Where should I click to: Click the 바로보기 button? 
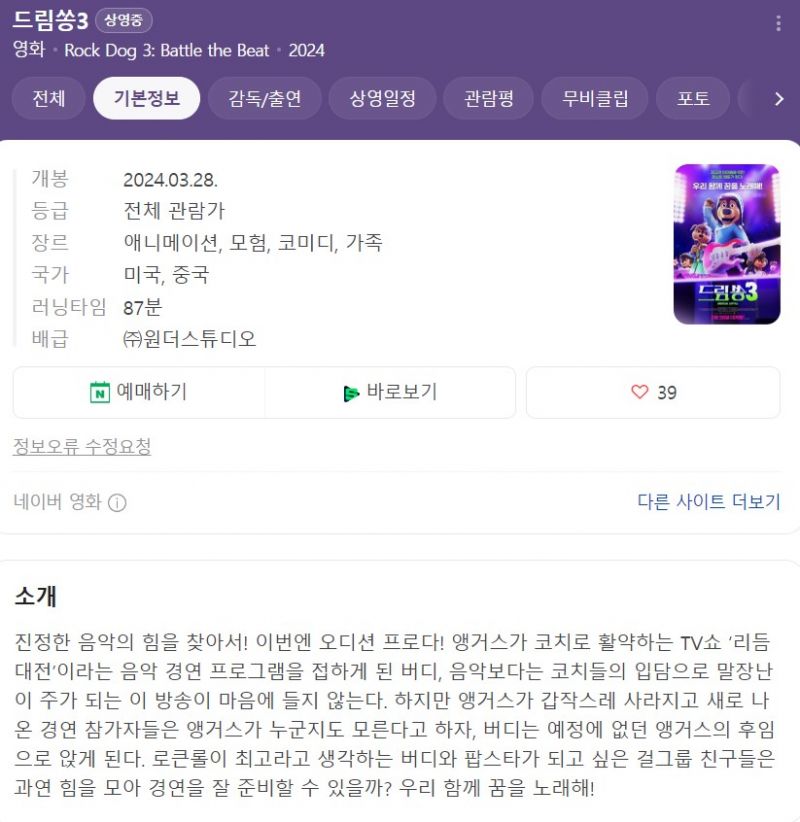tap(390, 392)
